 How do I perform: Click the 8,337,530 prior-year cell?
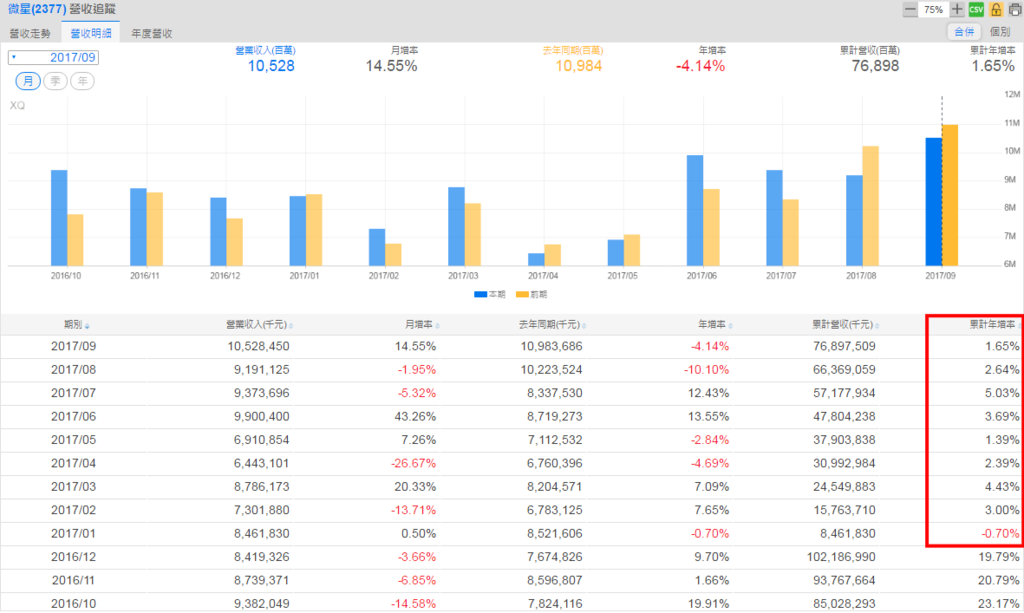[555, 394]
